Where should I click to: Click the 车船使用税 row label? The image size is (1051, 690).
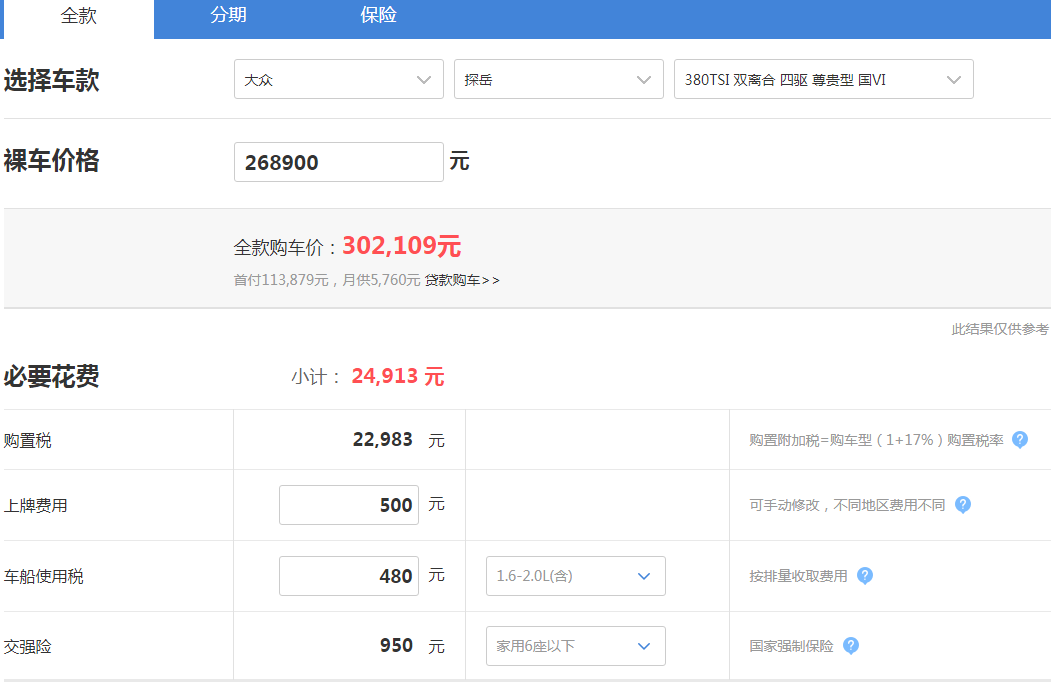click(x=44, y=577)
